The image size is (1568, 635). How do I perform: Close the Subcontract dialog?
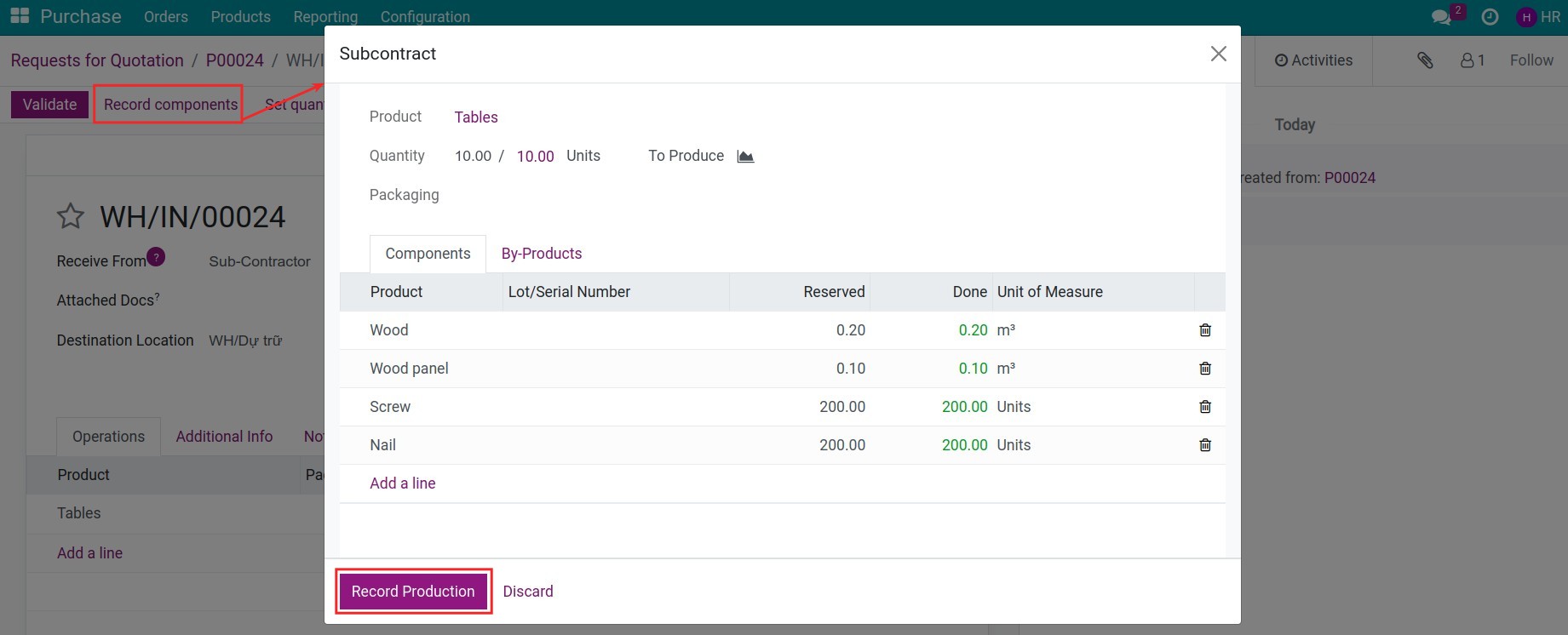1219,54
